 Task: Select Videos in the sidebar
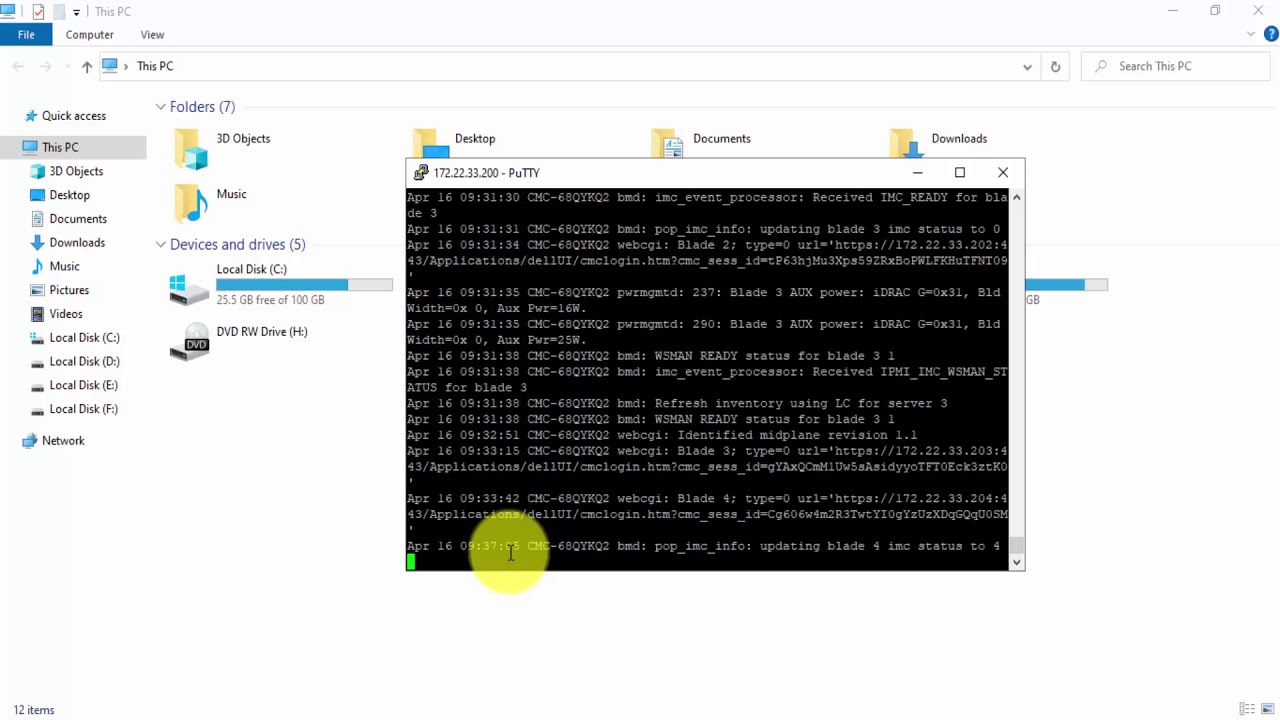tap(66, 314)
